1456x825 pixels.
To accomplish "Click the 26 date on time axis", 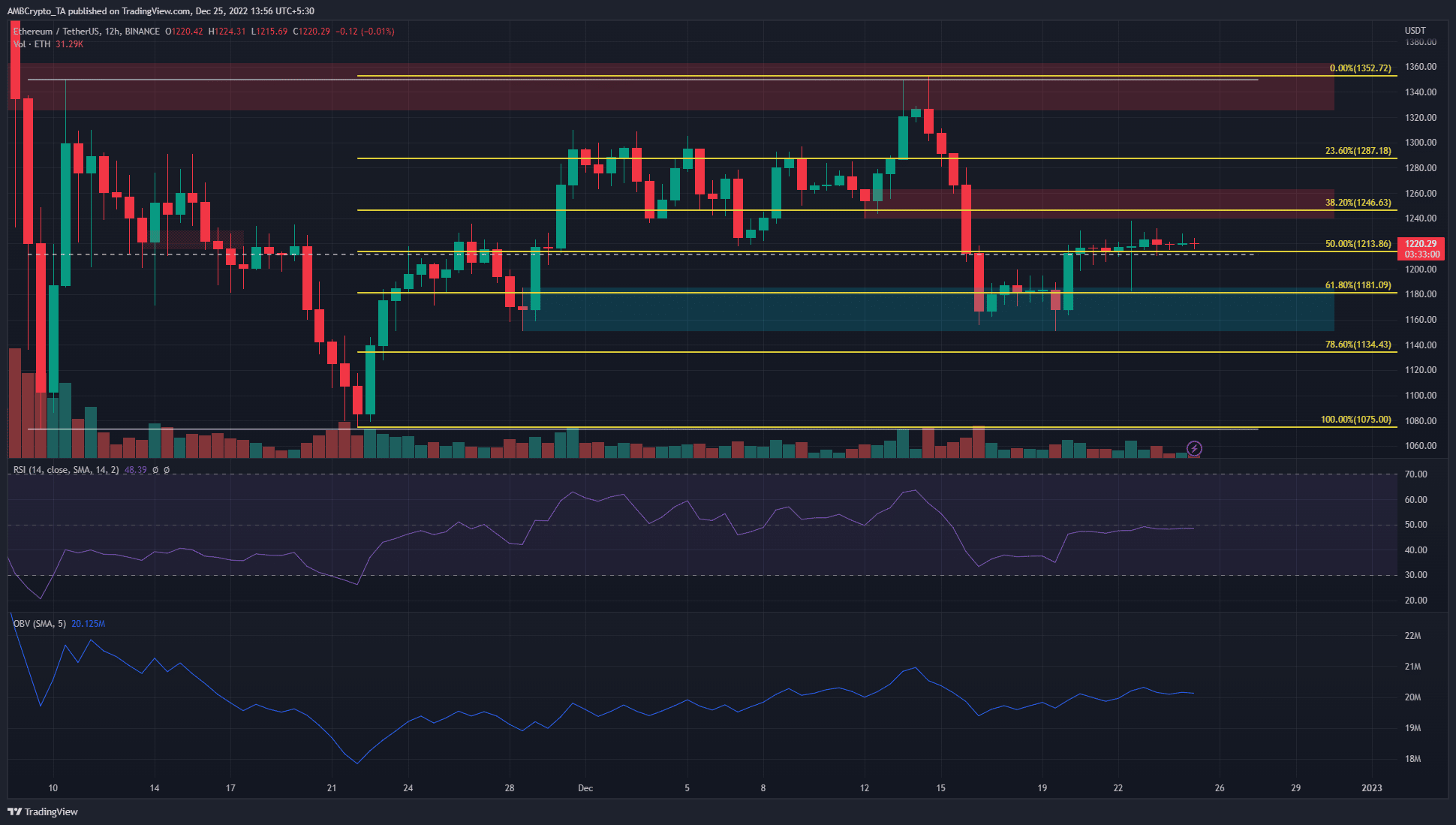I will click(x=1220, y=788).
